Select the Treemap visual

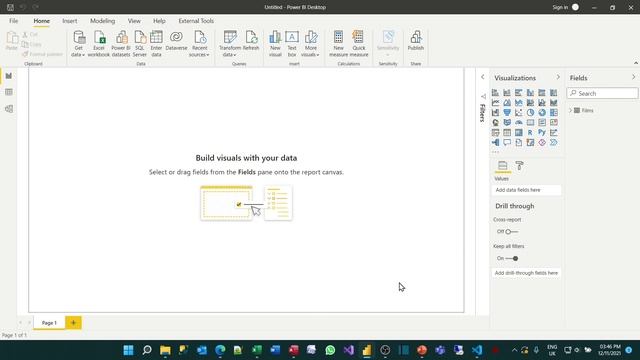coord(553,112)
